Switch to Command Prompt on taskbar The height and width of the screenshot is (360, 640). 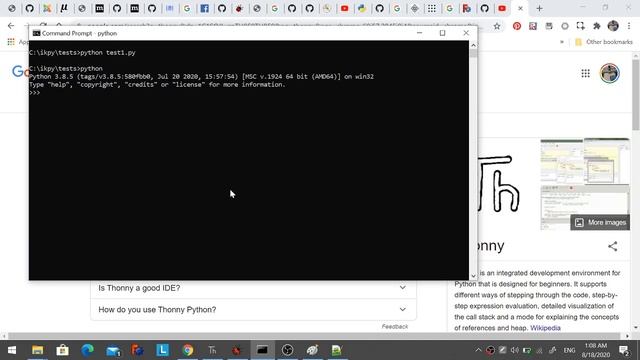point(262,350)
